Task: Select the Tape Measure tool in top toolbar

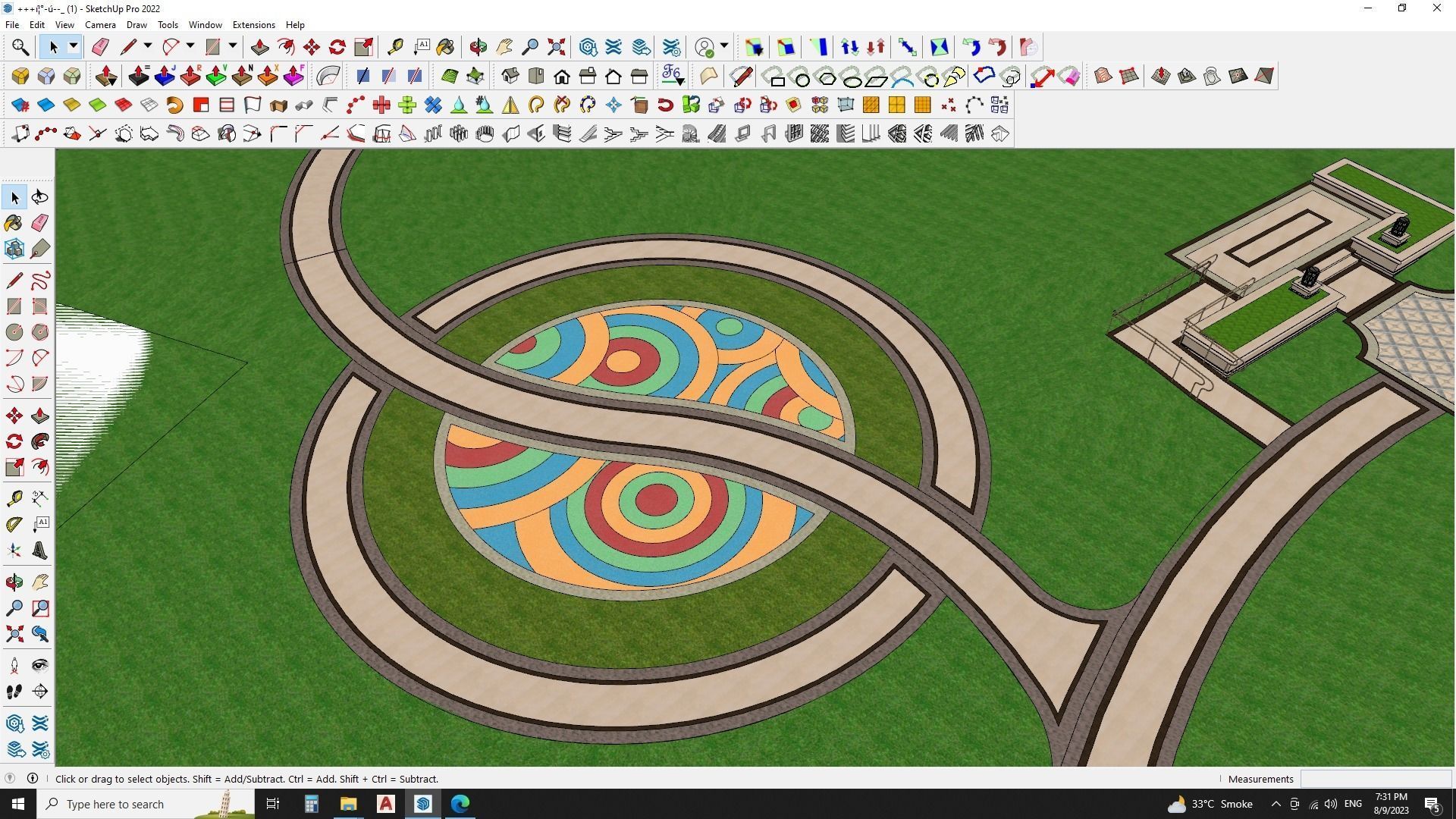Action: pyautogui.click(x=395, y=47)
